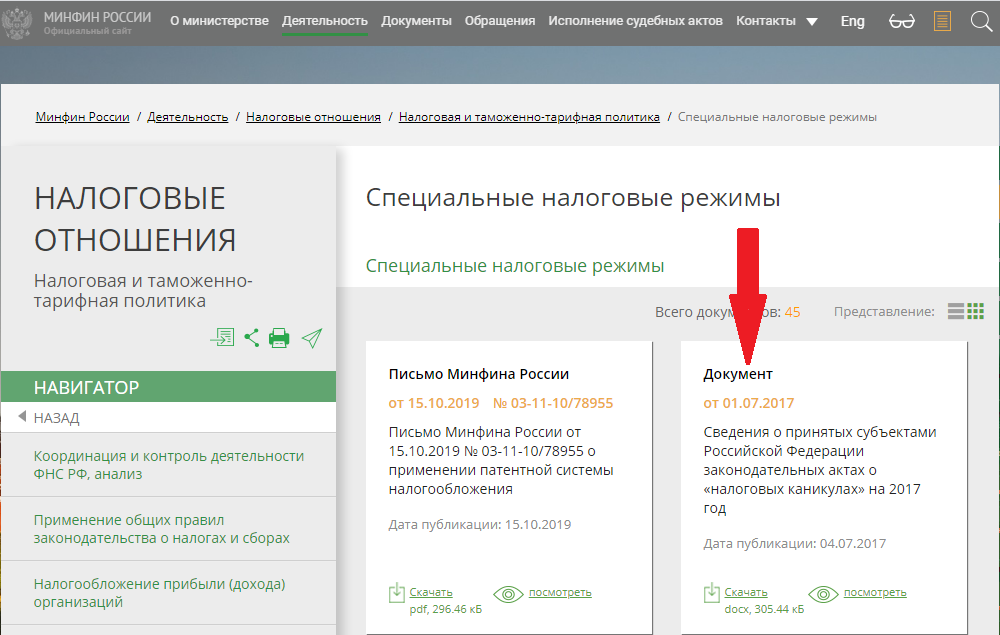Click date от 15.10.2019 on letter card
The image size is (1000, 635).
pyautogui.click(x=434, y=404)
